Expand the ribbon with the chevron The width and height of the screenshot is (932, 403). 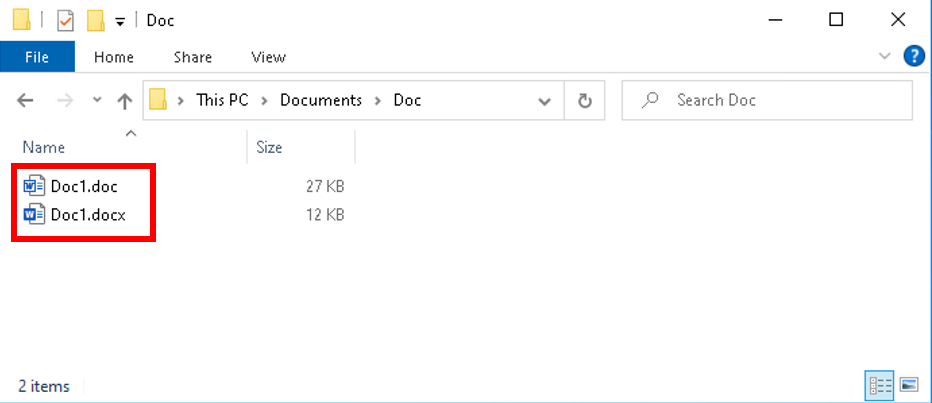[883, 56]
